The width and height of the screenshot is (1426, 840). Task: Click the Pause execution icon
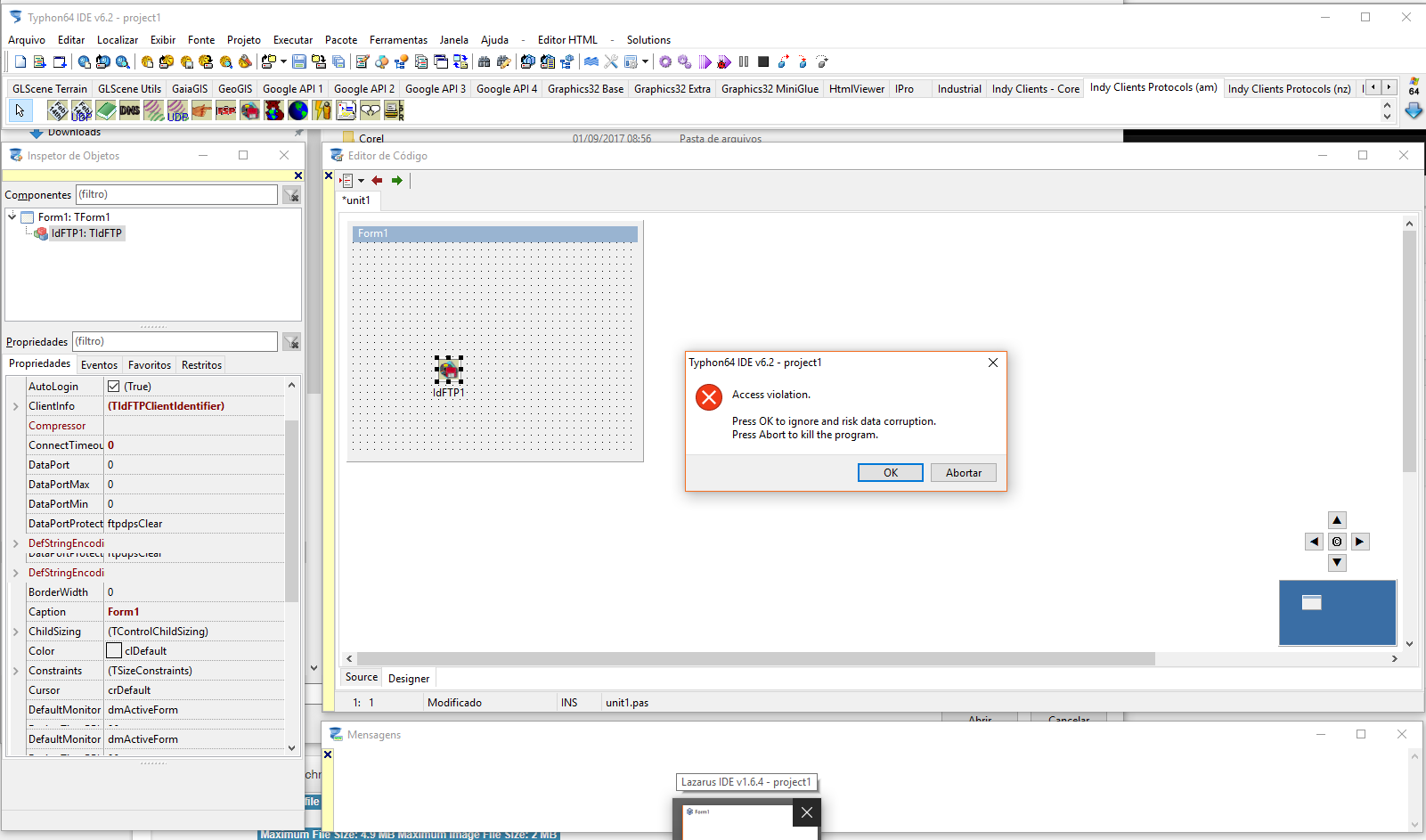tap(744, 61)
